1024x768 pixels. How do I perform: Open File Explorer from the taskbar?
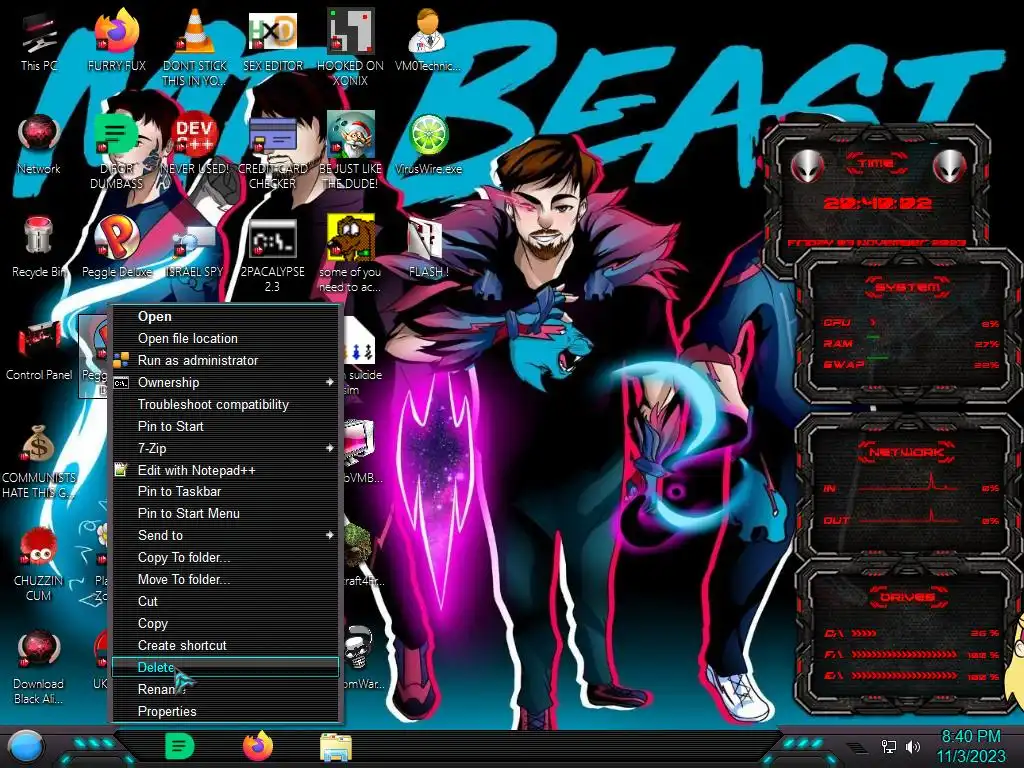[336, 747]
